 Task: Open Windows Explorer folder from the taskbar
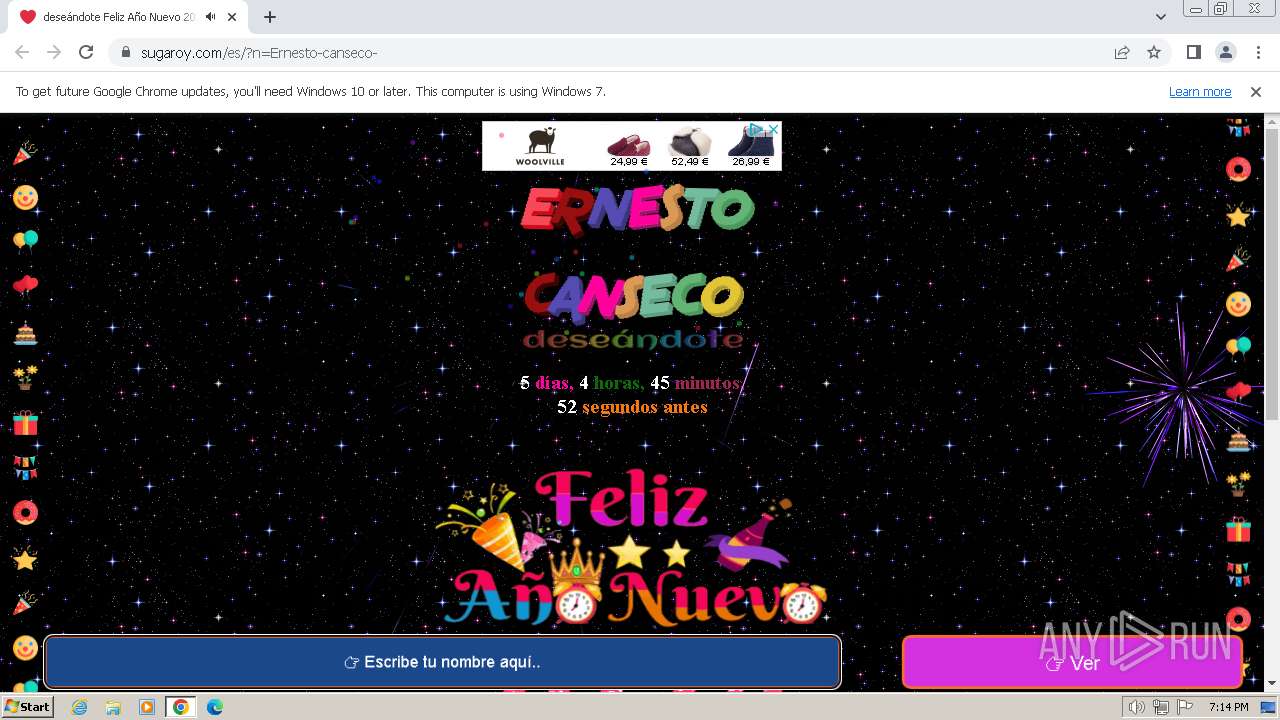pyautogui.click(x=113, y=707)
